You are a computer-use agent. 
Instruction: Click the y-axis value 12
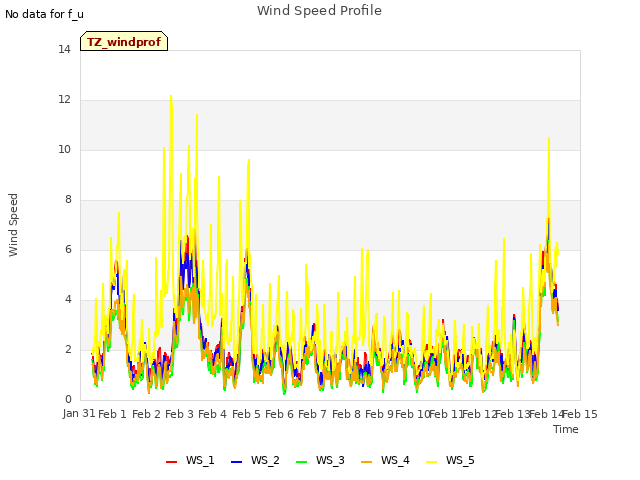pyautogui.click(x=64, y=100)
